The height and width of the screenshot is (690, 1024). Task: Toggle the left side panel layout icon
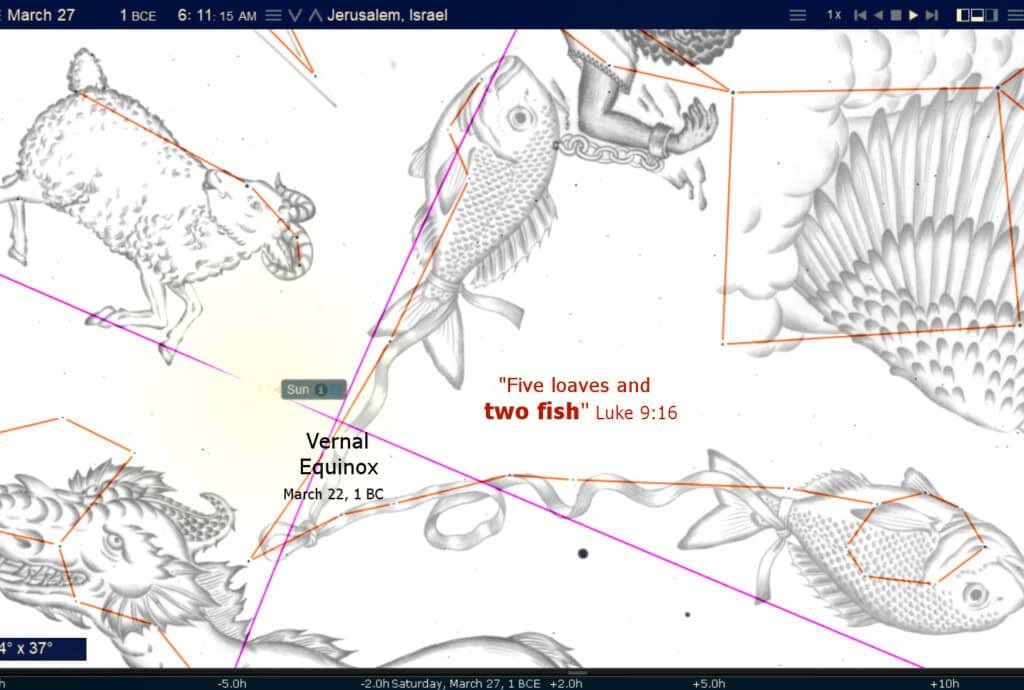pos(963,15)
